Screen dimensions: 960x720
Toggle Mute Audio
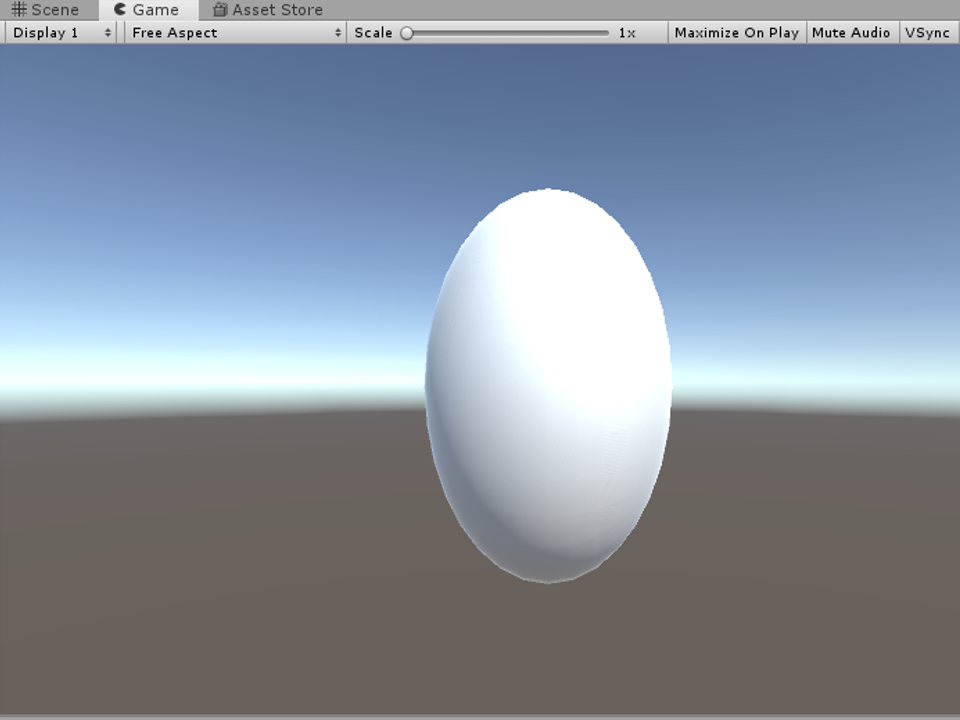851,32
